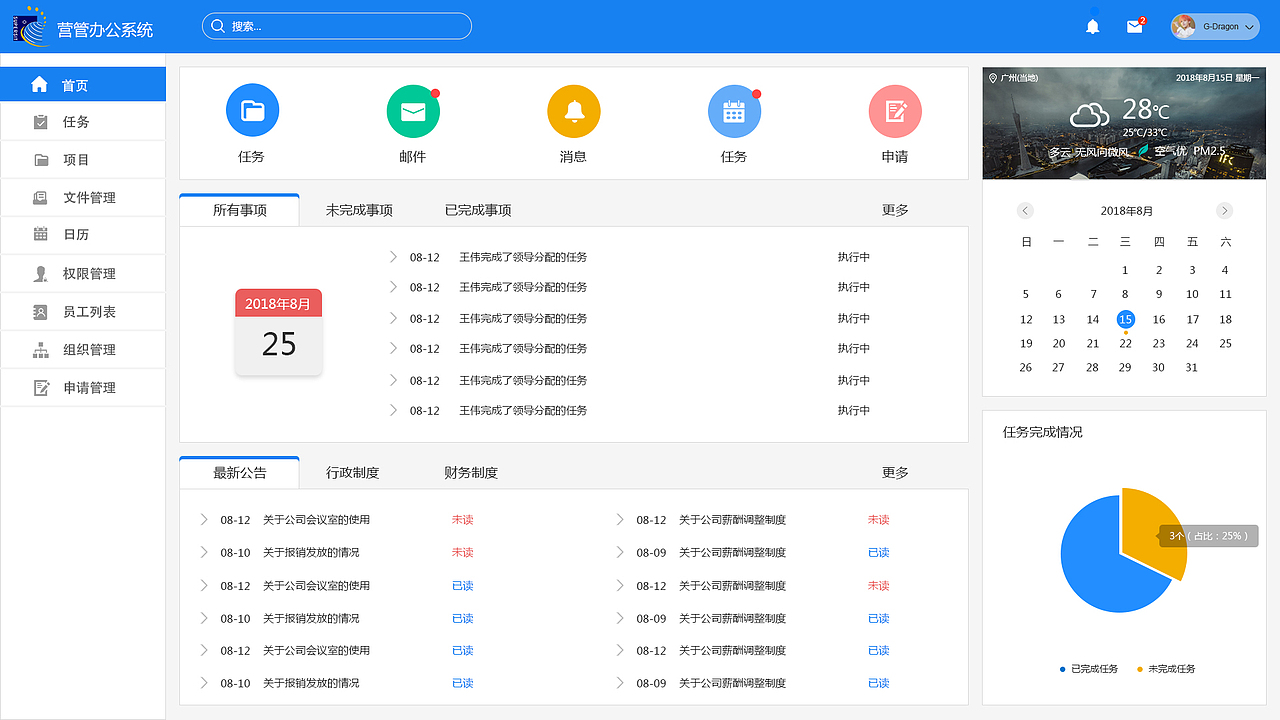The width and height of the screenshot is (1280, 720).
Task: Open the 邮件 mail shortcut icon
Action: click(x=413, y=111)
